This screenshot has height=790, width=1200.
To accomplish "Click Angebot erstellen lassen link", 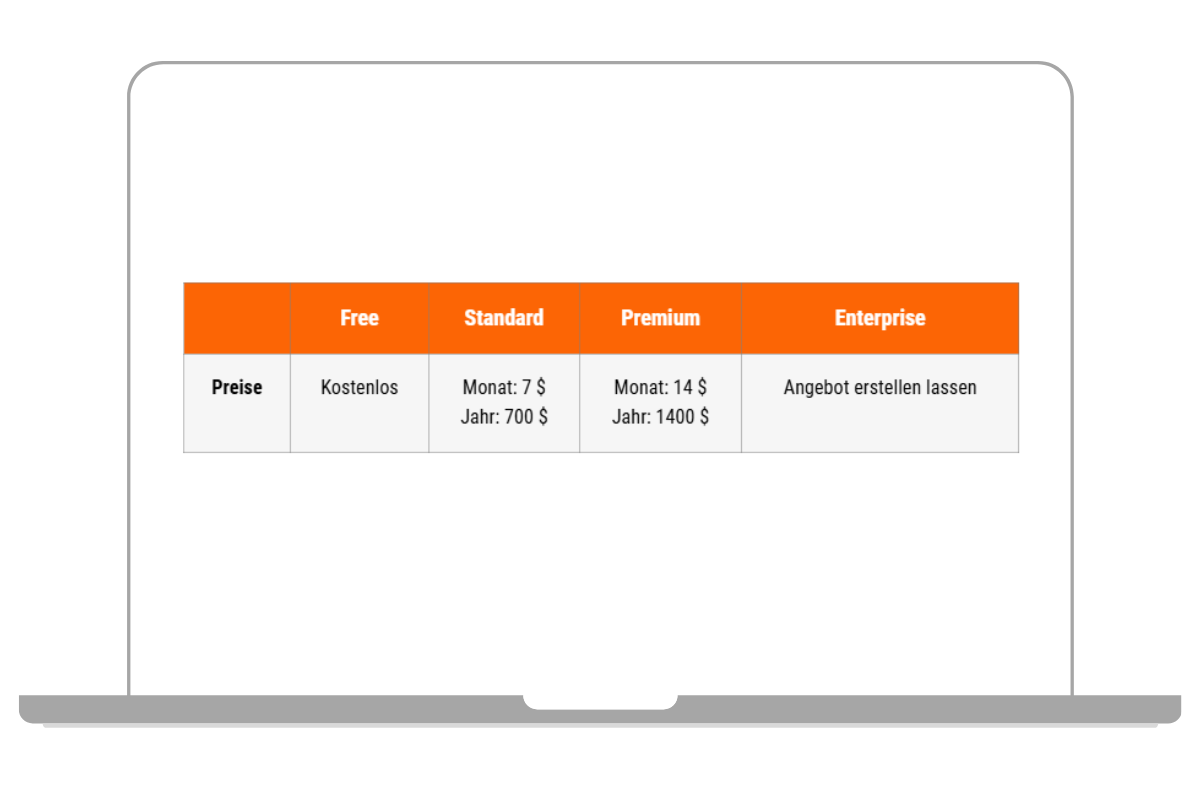I will pyautogui.click(x=880, y=388).
